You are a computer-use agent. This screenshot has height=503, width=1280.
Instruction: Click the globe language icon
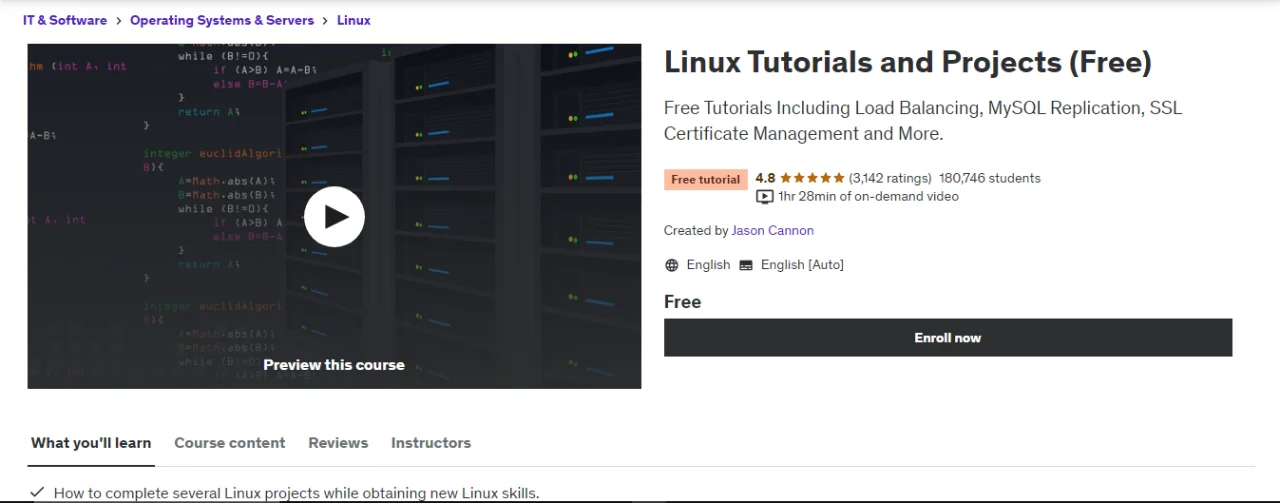coord(671,265)
